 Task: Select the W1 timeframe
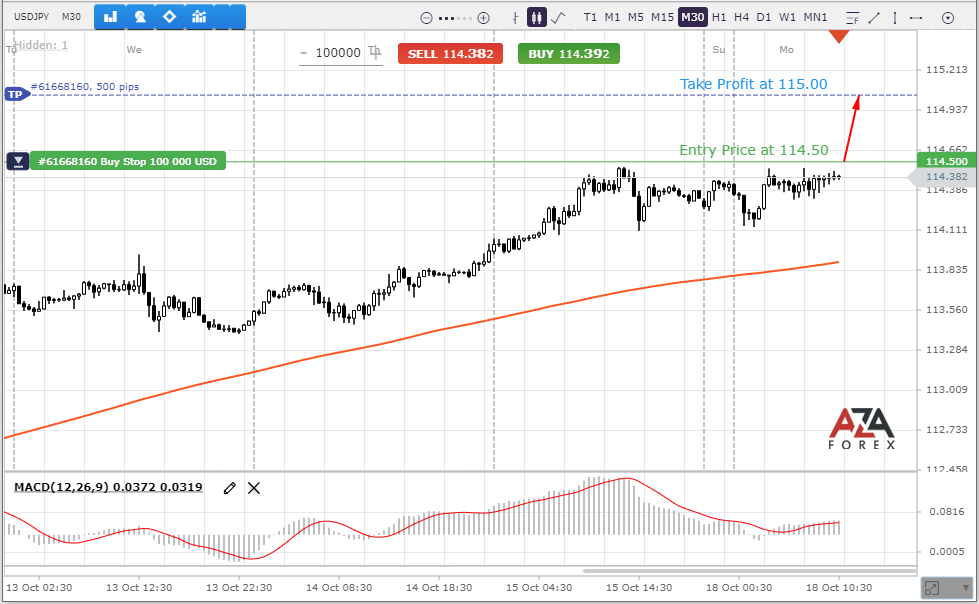coord(787,17)
